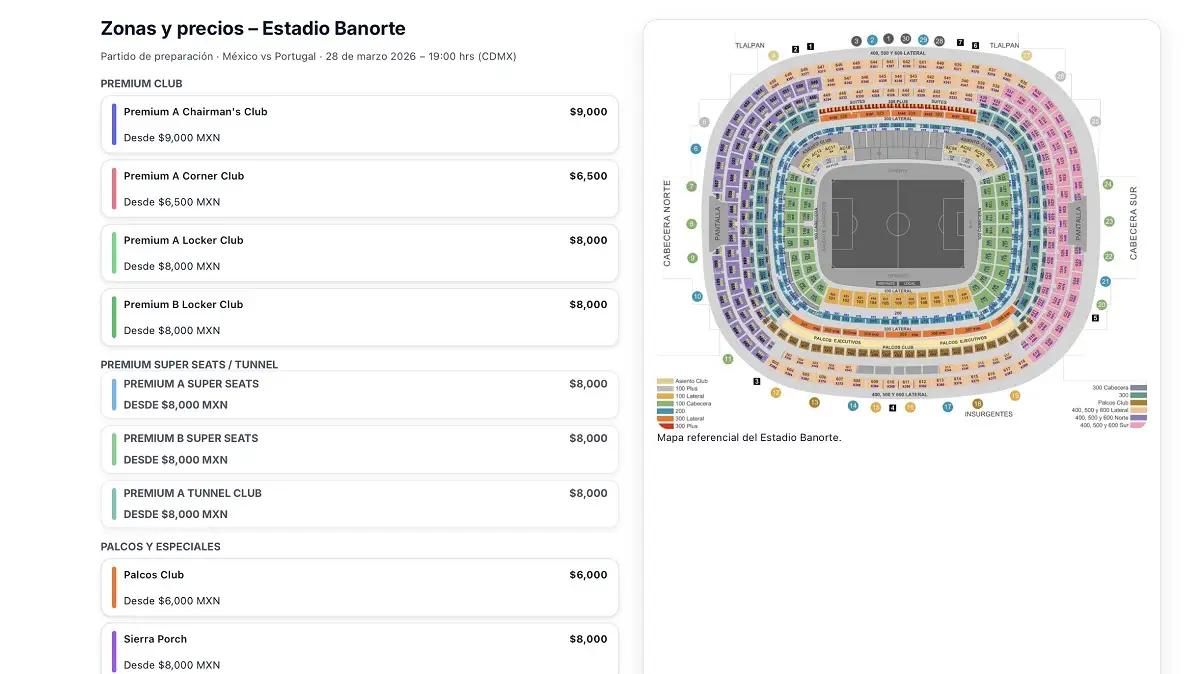Click the Asiento Club legend color swatch
The image size is (1200, 674).
pos(663,381)
